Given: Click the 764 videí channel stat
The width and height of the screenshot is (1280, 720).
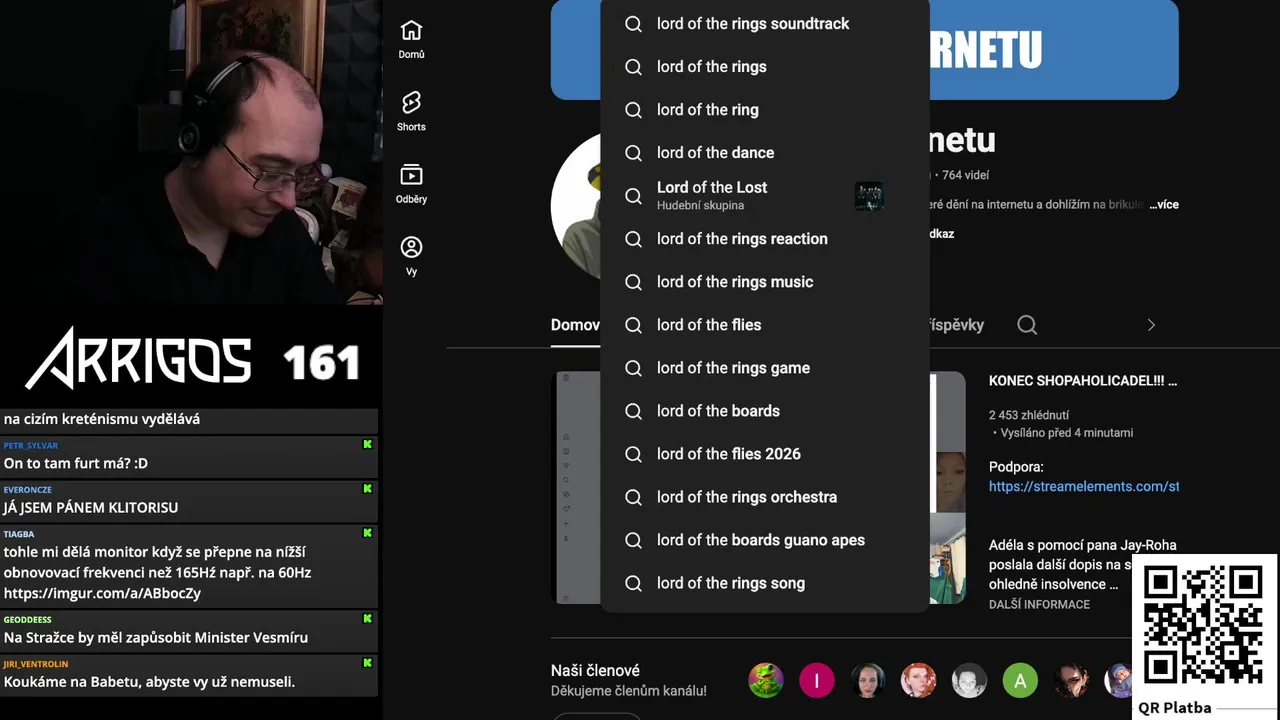Looking at the screenshot, I should (x=965, y=175).
